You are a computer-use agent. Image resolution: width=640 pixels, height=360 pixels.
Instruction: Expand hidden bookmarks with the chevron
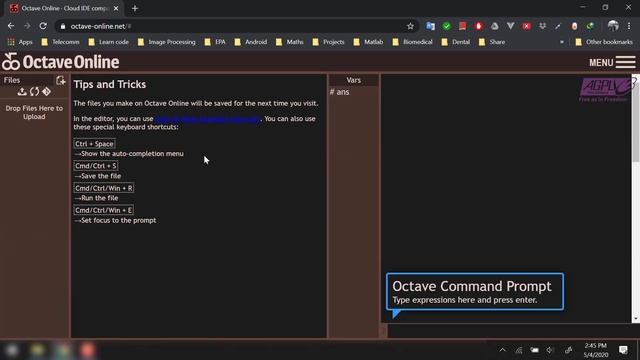coord(562,42)
